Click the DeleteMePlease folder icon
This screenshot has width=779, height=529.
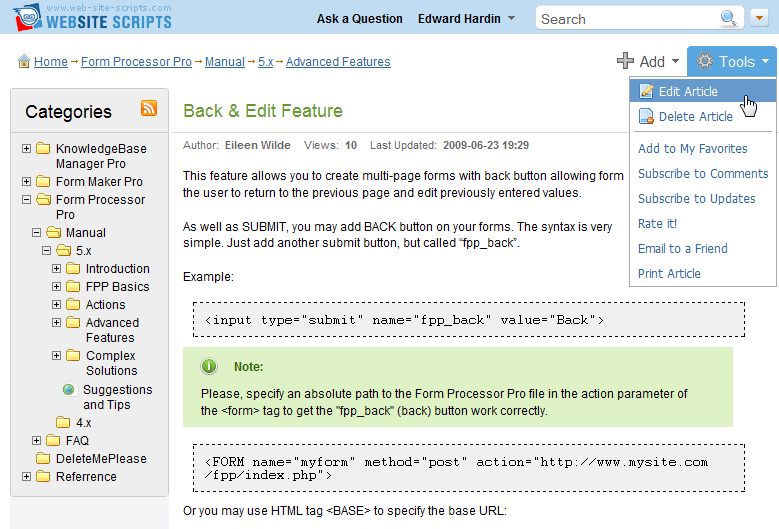(x=43, y=458)
